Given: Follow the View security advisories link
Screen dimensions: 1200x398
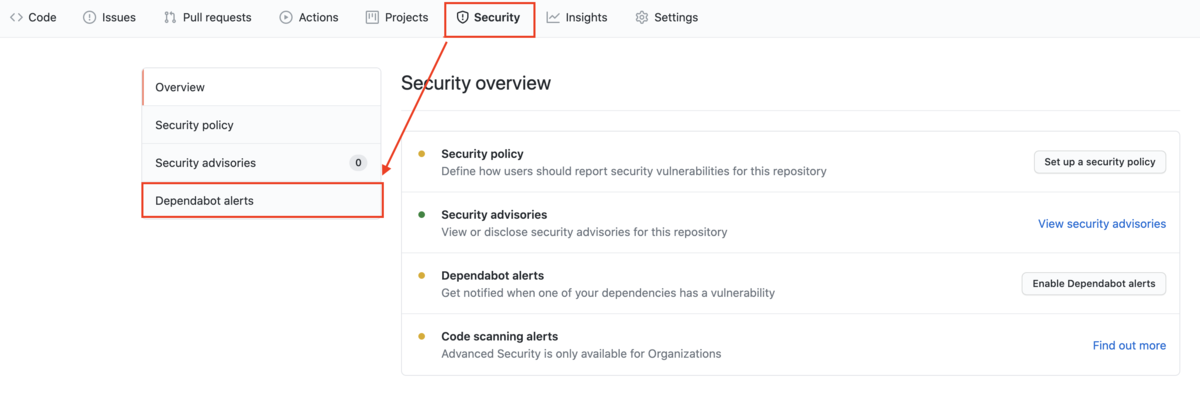Looking at the screenshot, I should click(x=1102, y=223).
